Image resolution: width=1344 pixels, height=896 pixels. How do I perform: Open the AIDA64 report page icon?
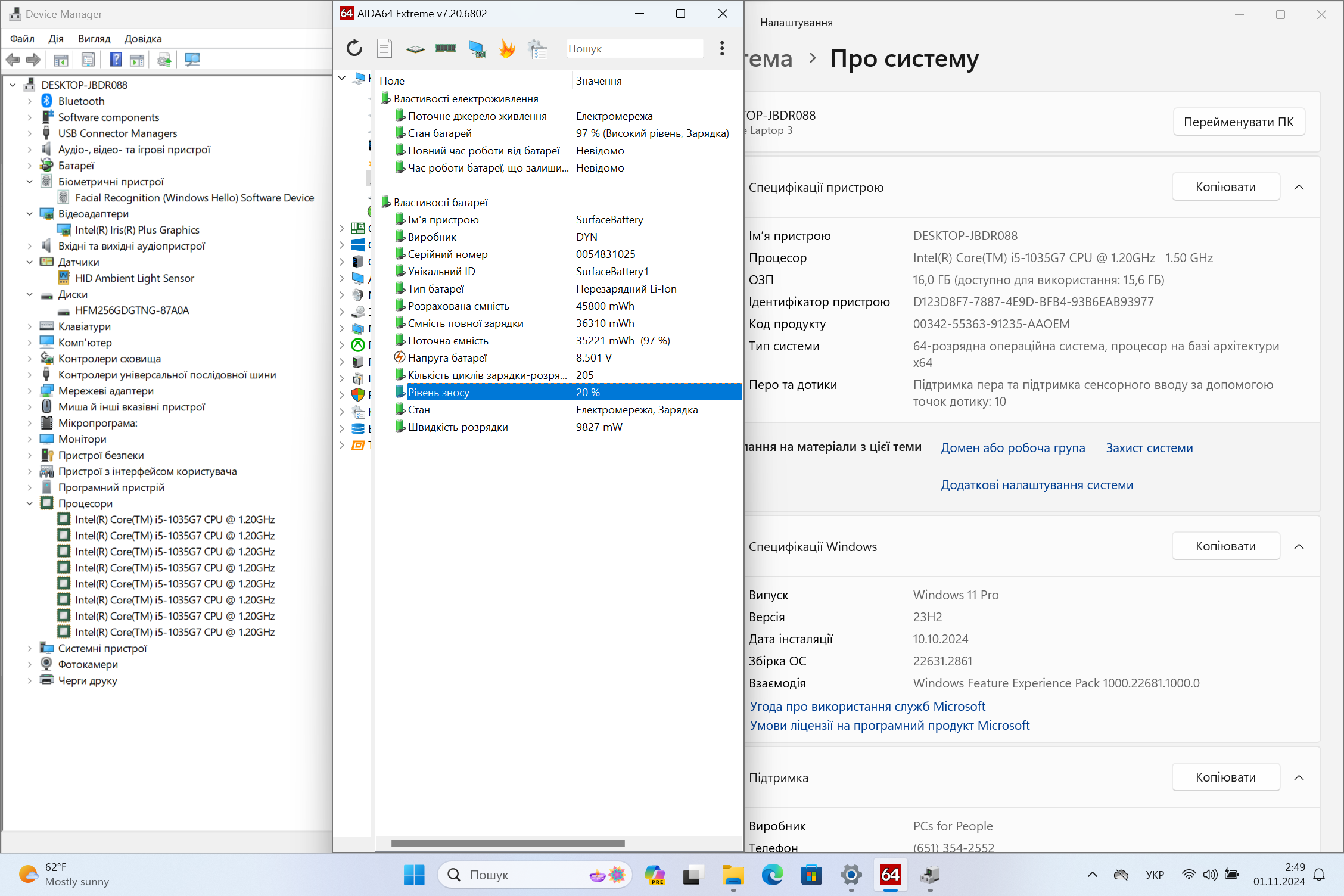(385, 48)
